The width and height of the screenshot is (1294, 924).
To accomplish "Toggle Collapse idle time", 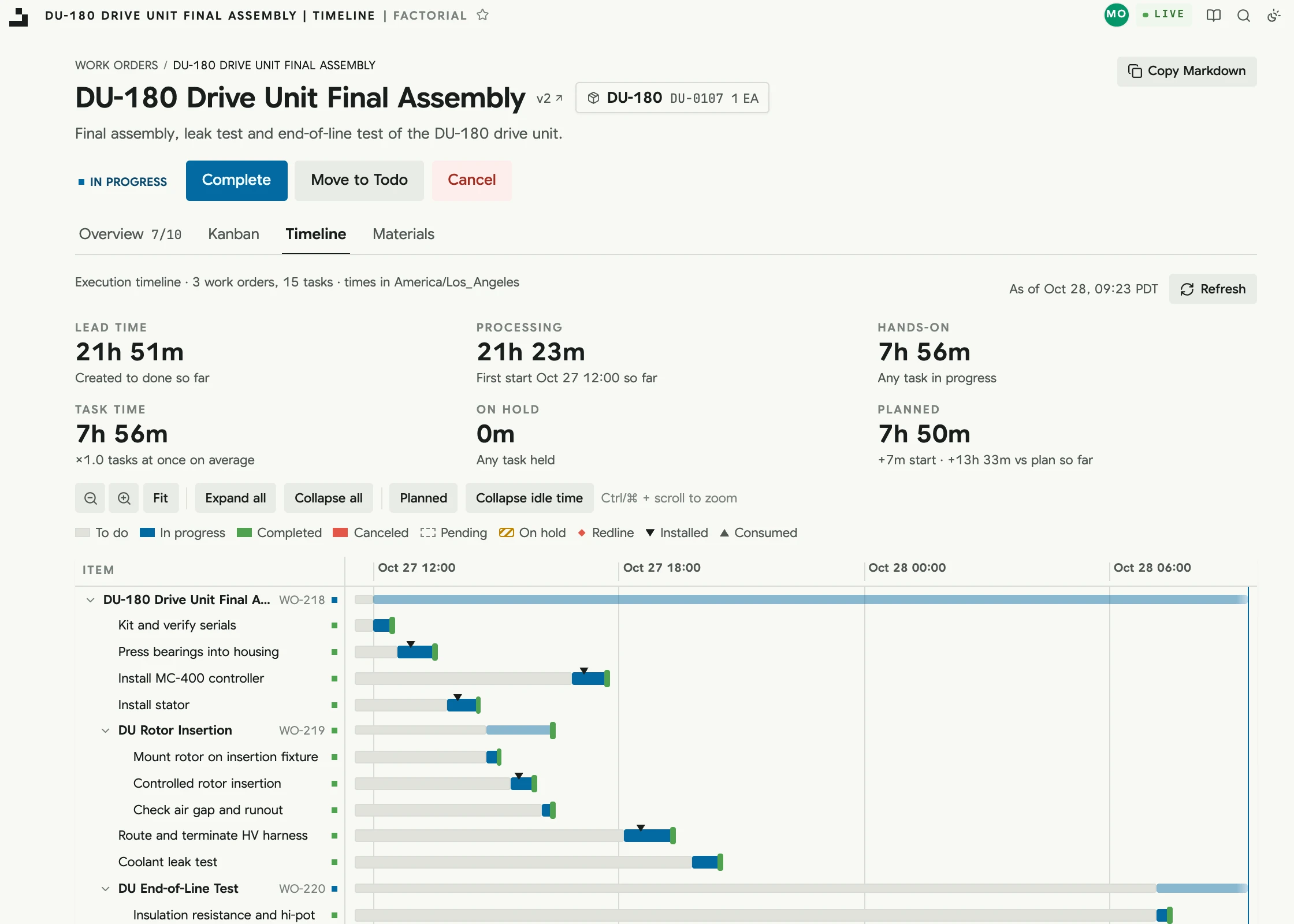I will tap(529, 498).
